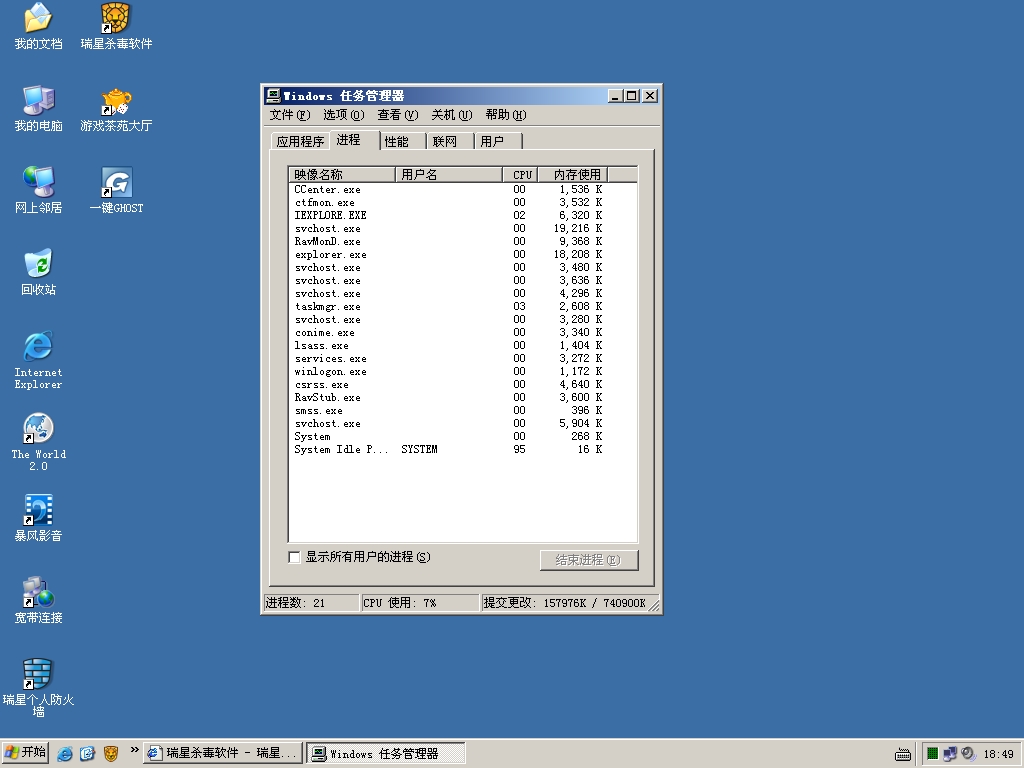Image resolution: width=1024 pixels, height=768 pixels.
Task: Enable 显示所有用户的进程 checkbox
Action: [295, 557]
